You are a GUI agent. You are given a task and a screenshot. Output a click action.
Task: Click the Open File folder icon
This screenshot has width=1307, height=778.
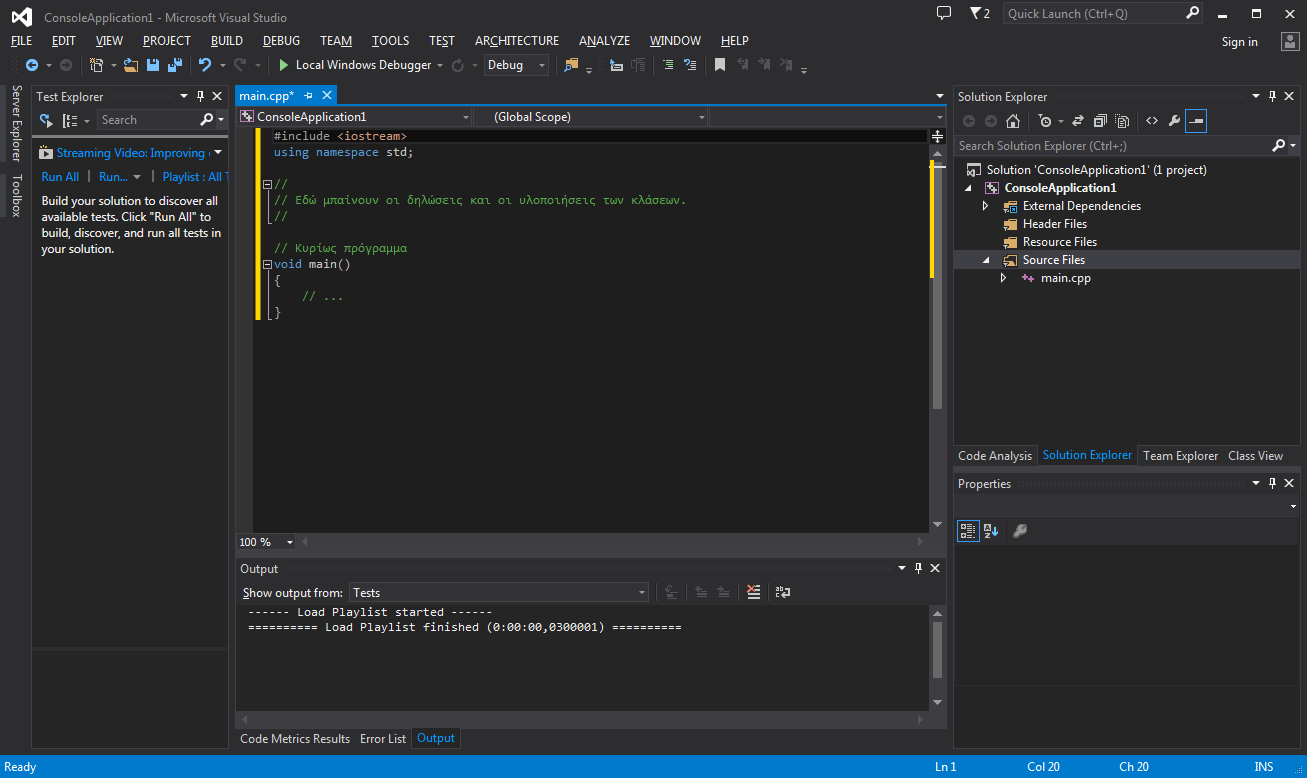pyautogui.click(x=131, y=65)
